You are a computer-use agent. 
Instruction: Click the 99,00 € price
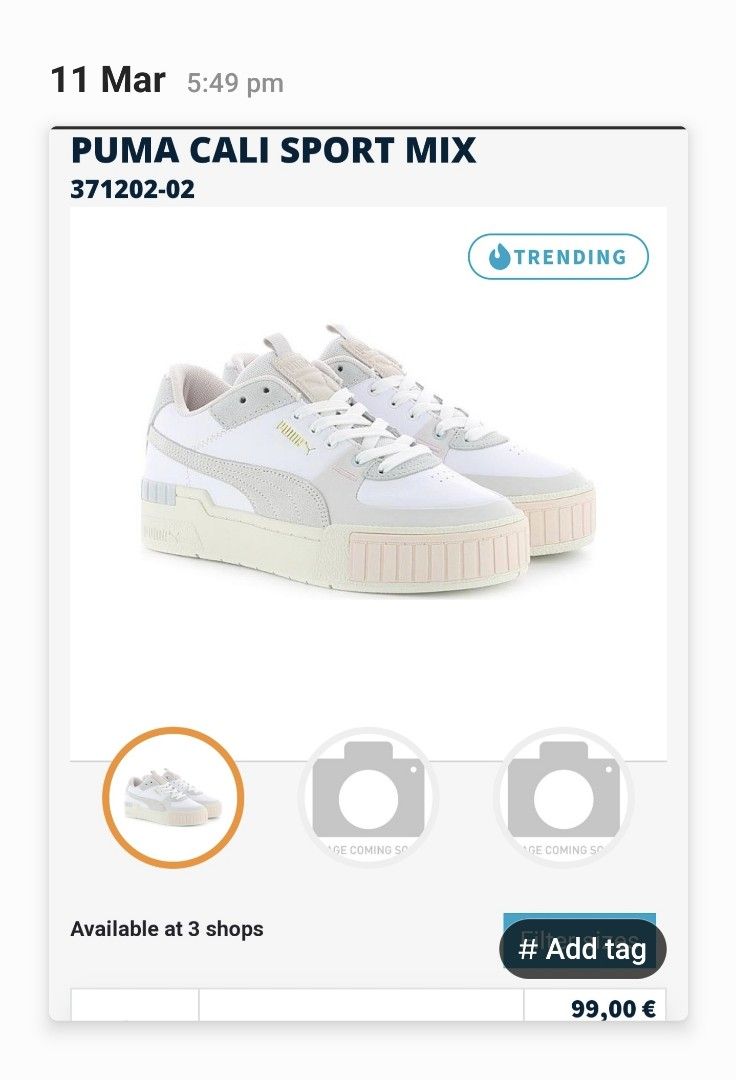tap(613, 1009)
